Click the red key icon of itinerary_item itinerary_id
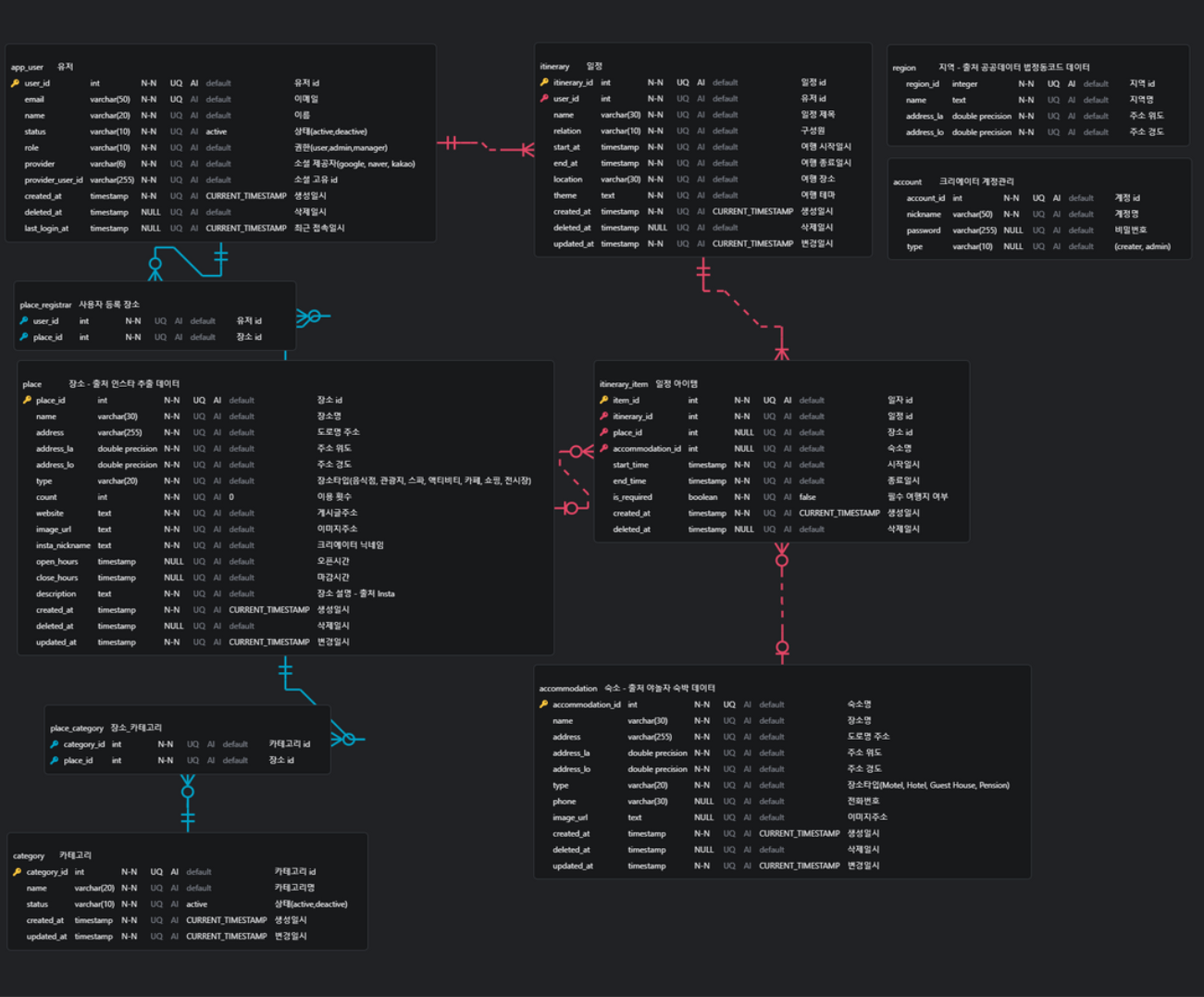Image resolution: width=1204 pixels, height=997 pixels. (603, 417)
